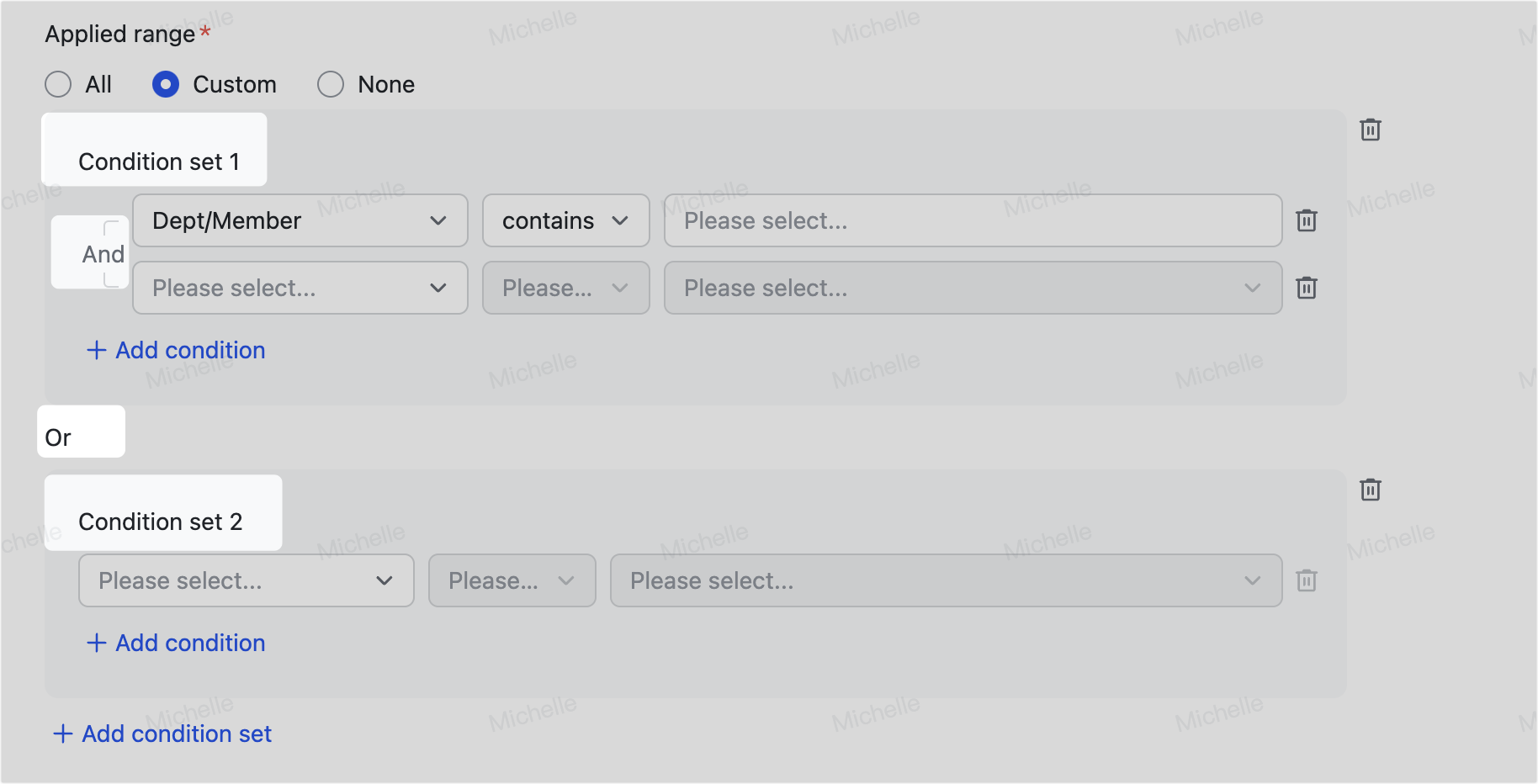
Task: Click Add condition in Condition set 1
Action: pyautogui.click(x=175, y=350)
